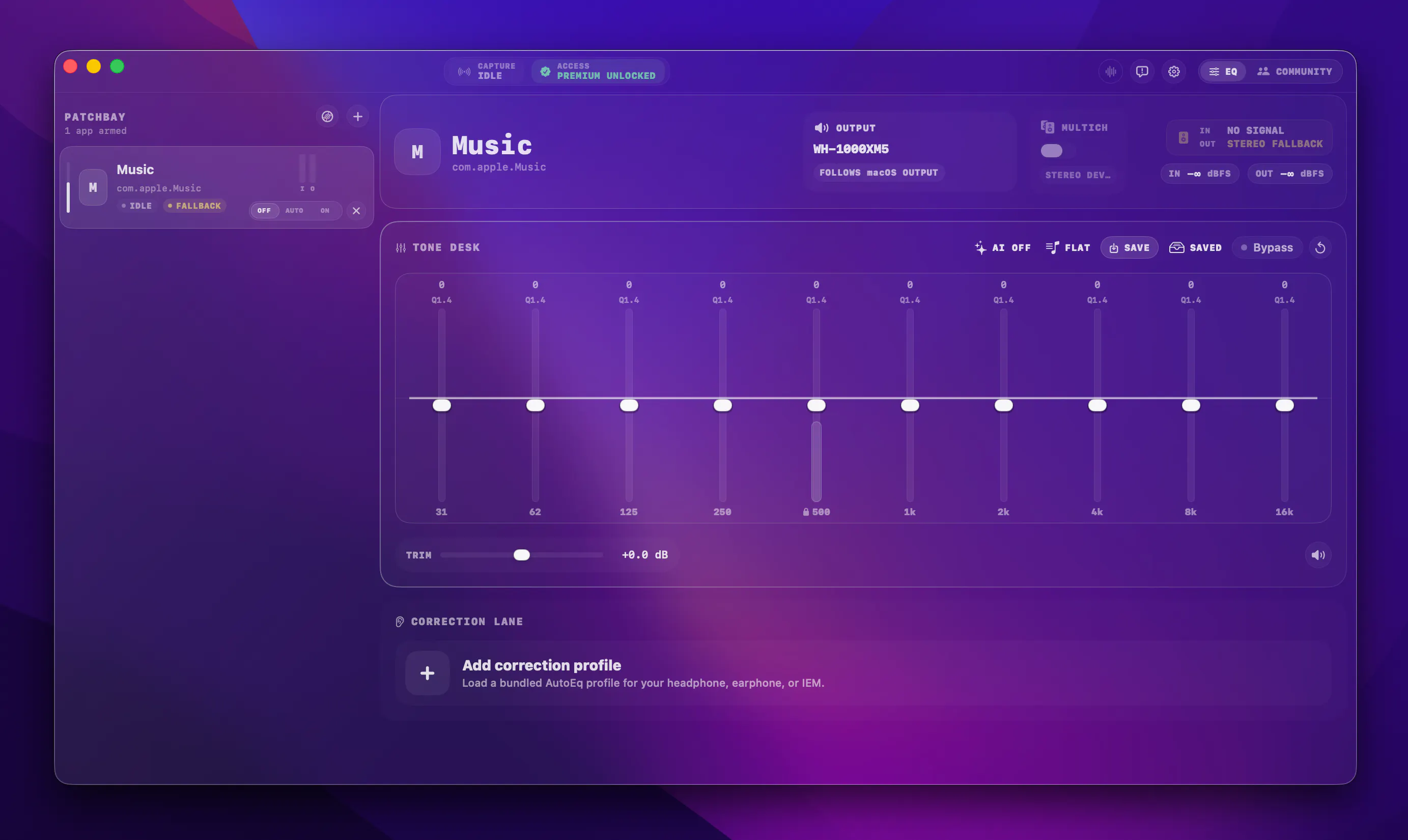Select the WH-1000XM5 output device
The image size is (1408, 840).
[851, 149]
